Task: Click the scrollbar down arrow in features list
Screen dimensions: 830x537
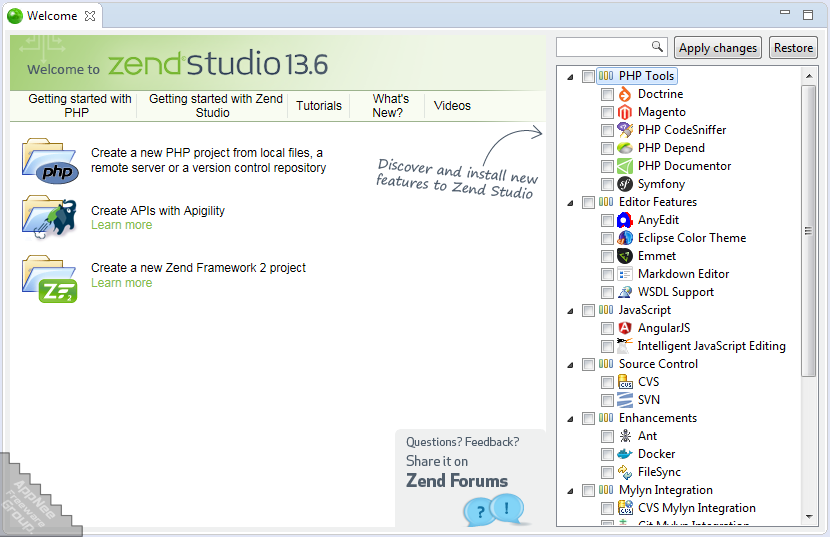Action: [x=809, y=516]
